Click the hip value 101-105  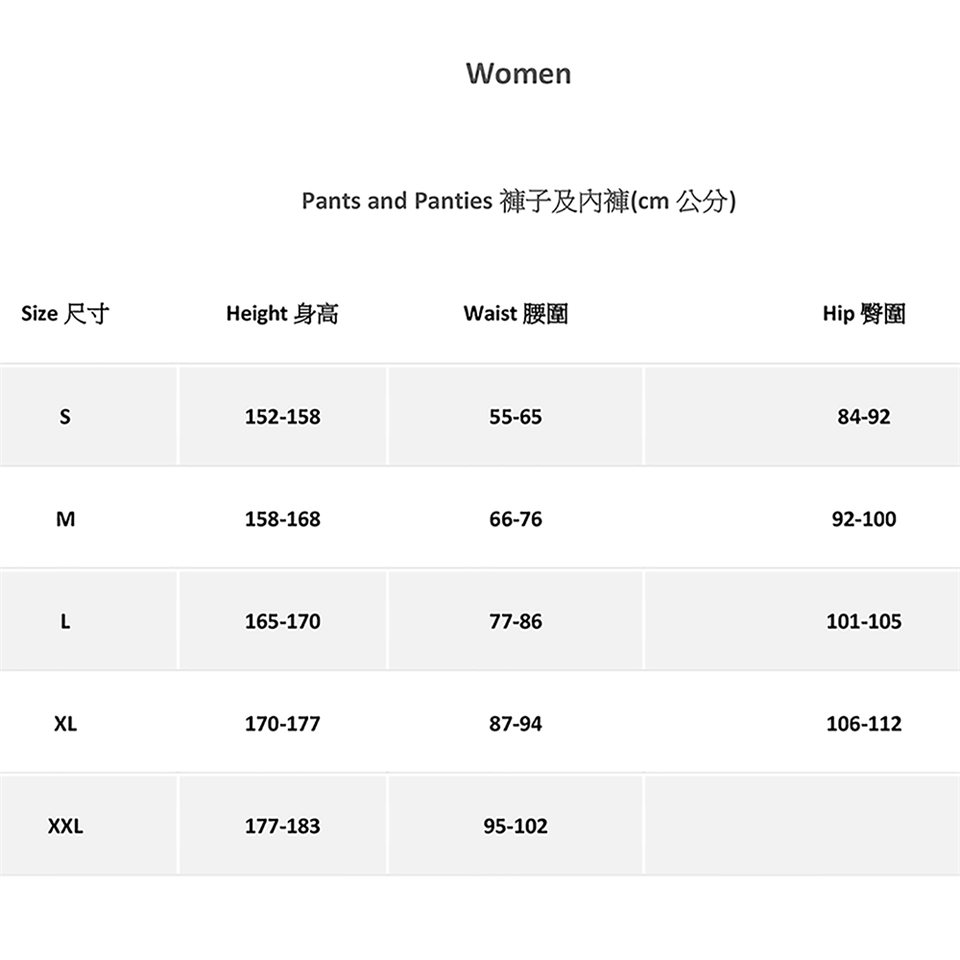point(864,622)
